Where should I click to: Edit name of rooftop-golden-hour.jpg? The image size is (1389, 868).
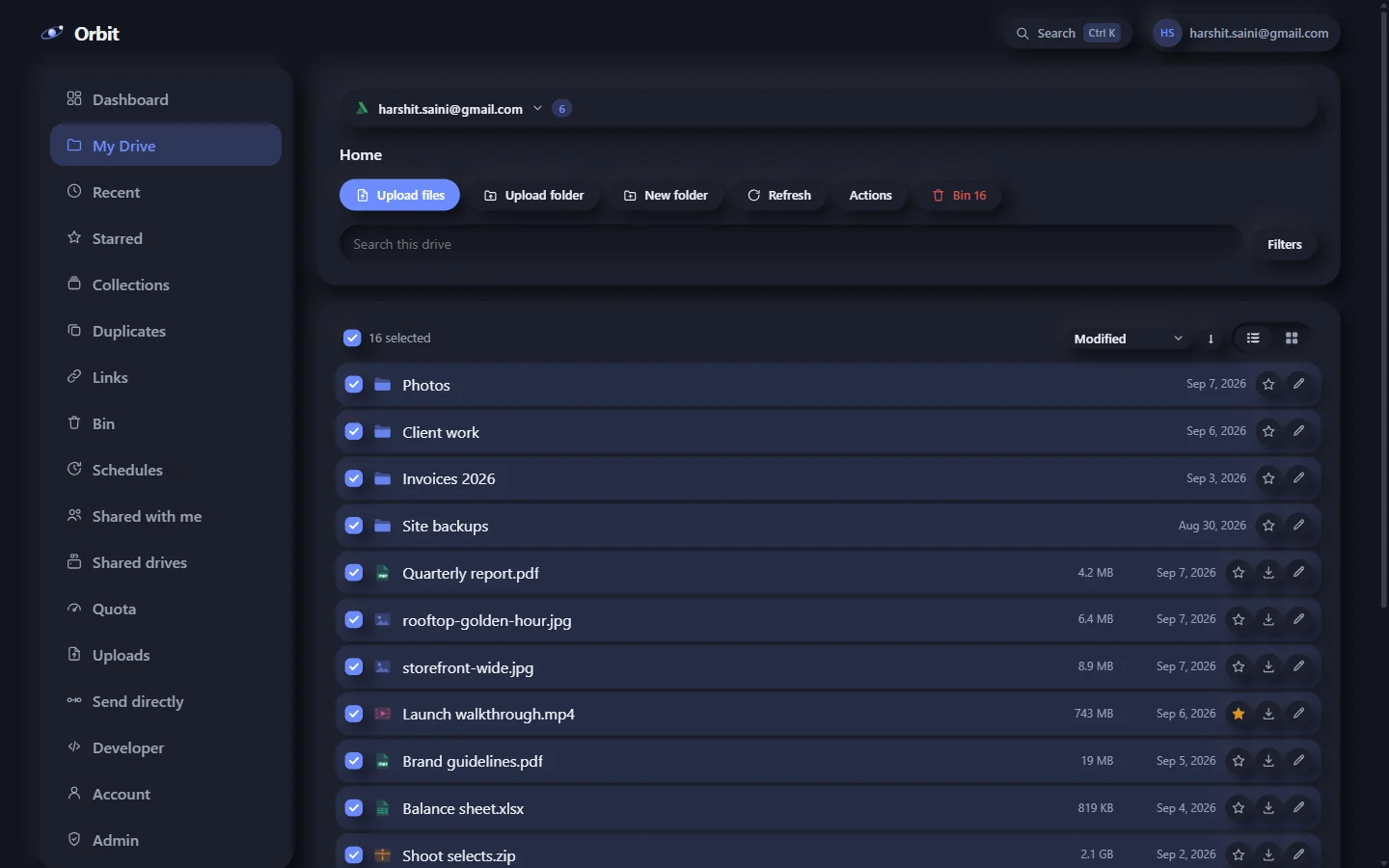pos(1299,619)
